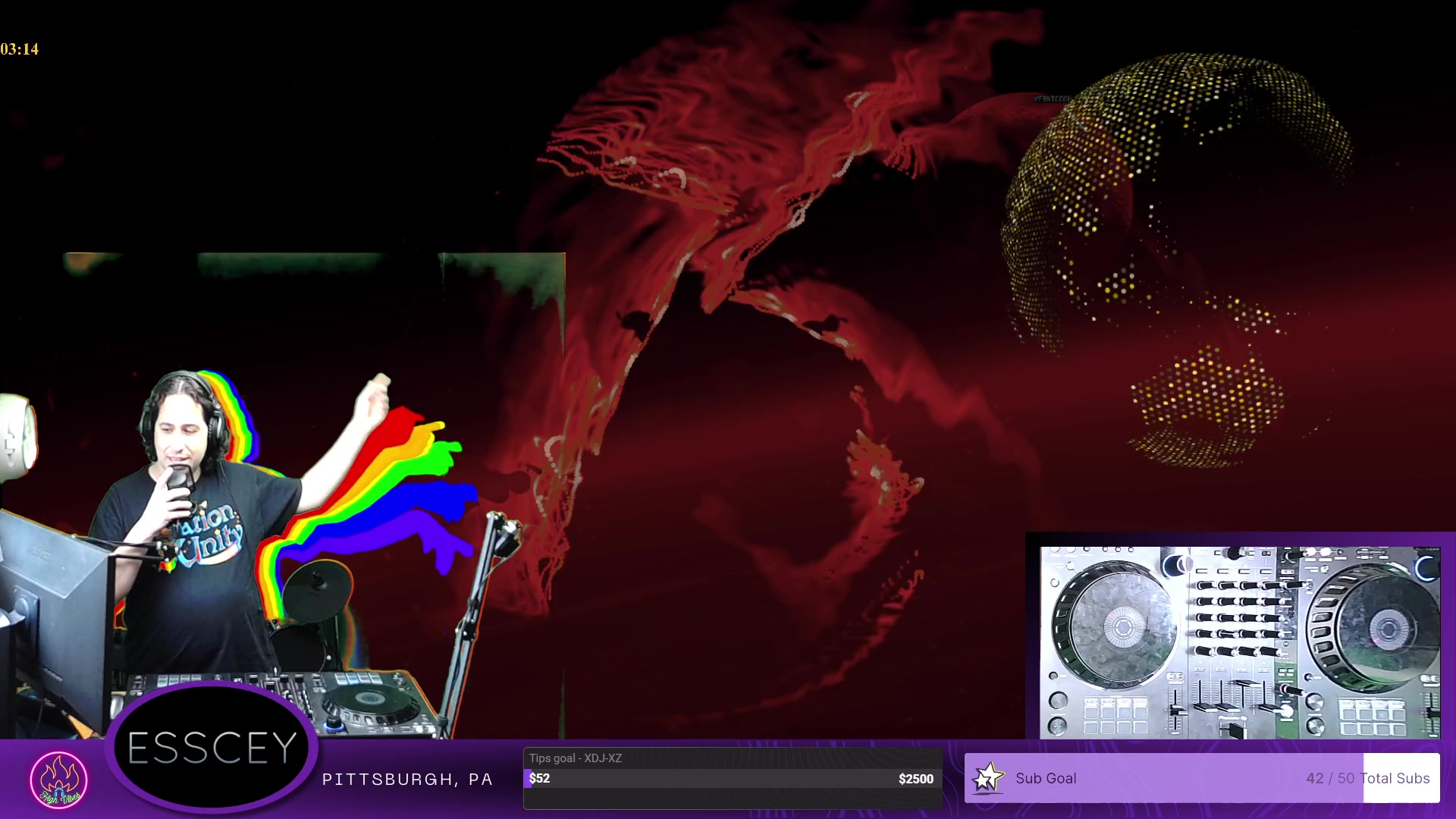Screen dimensions: 1456x819
Task: Click the High Vibes flame logo
Action: [58, 779]
